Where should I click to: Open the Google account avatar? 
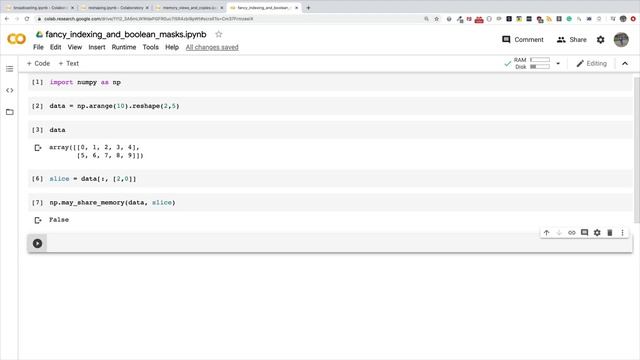pyautogui.click(x=621, y=40)
